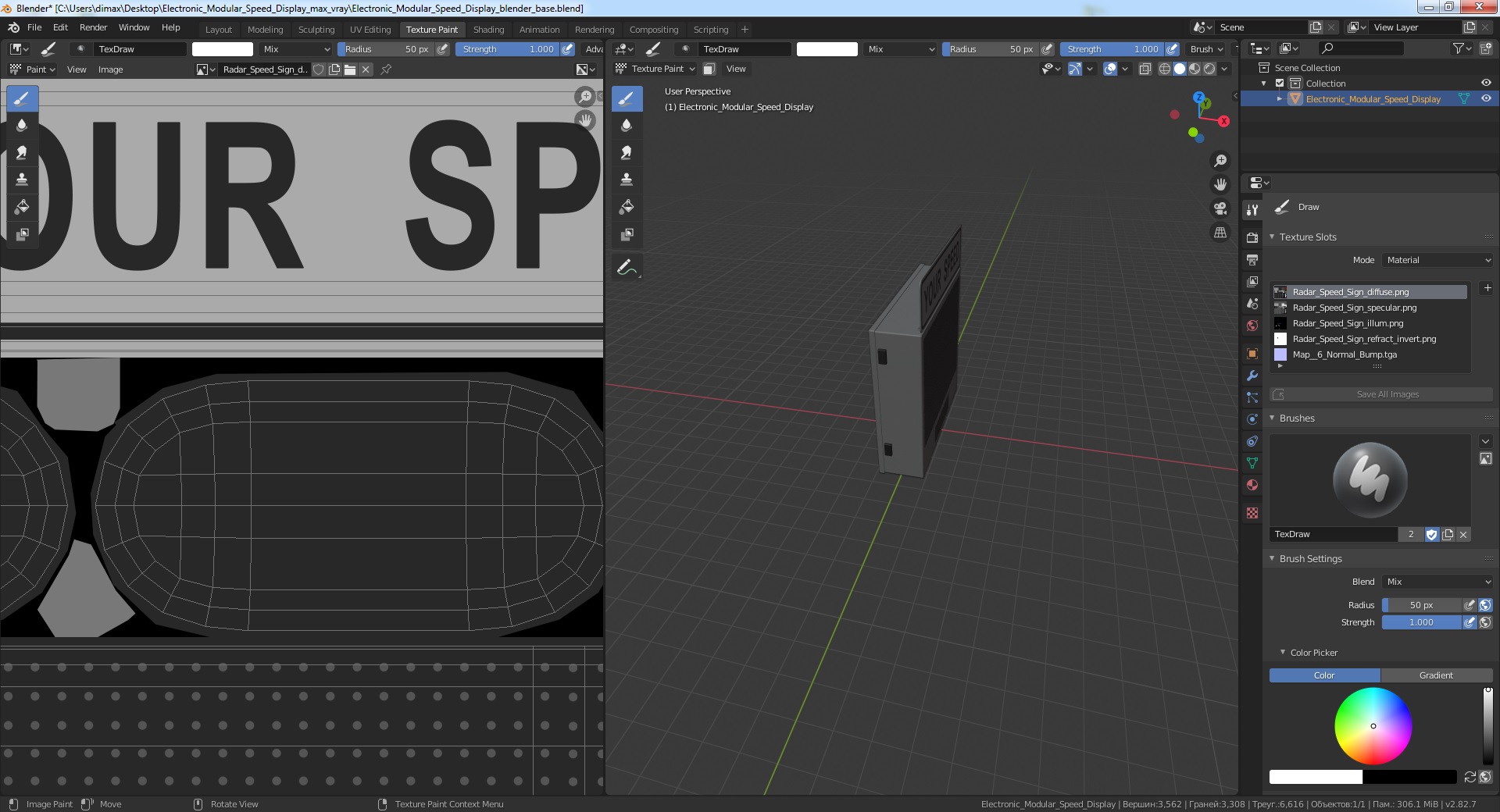This screenshot has width=1500, height=812.
Task: Click the color wheel picker
Action: 1373,726
